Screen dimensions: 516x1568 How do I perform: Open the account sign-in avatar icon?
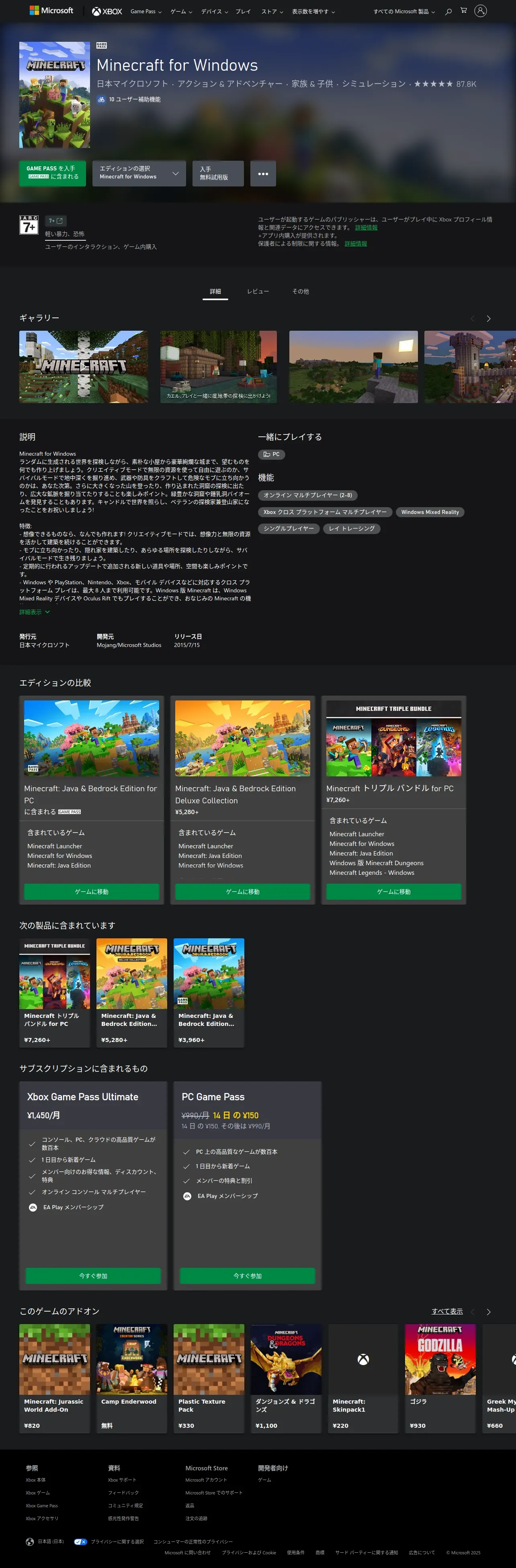tap(481, 10)
